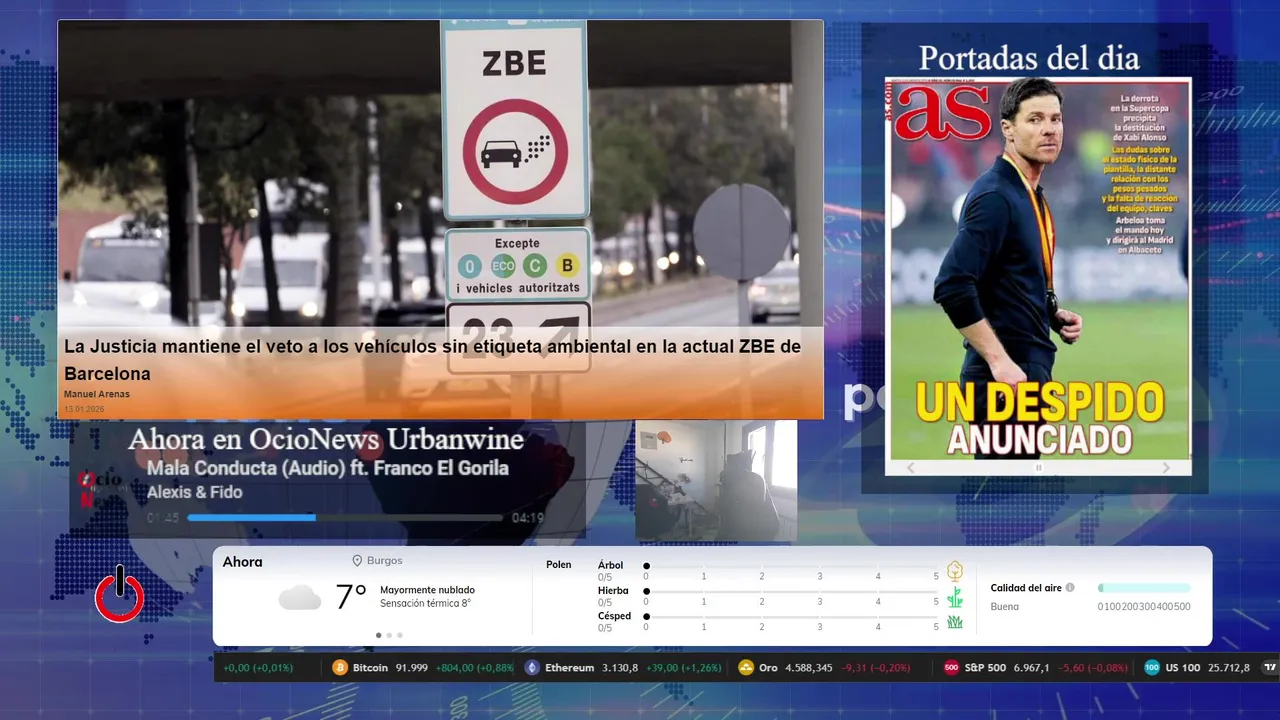Image resolution: width=1280 pixels, height=720 pixels.
Task: Click the Bitcoin coin icon in ticker
Action: click(x=340, y=668)
